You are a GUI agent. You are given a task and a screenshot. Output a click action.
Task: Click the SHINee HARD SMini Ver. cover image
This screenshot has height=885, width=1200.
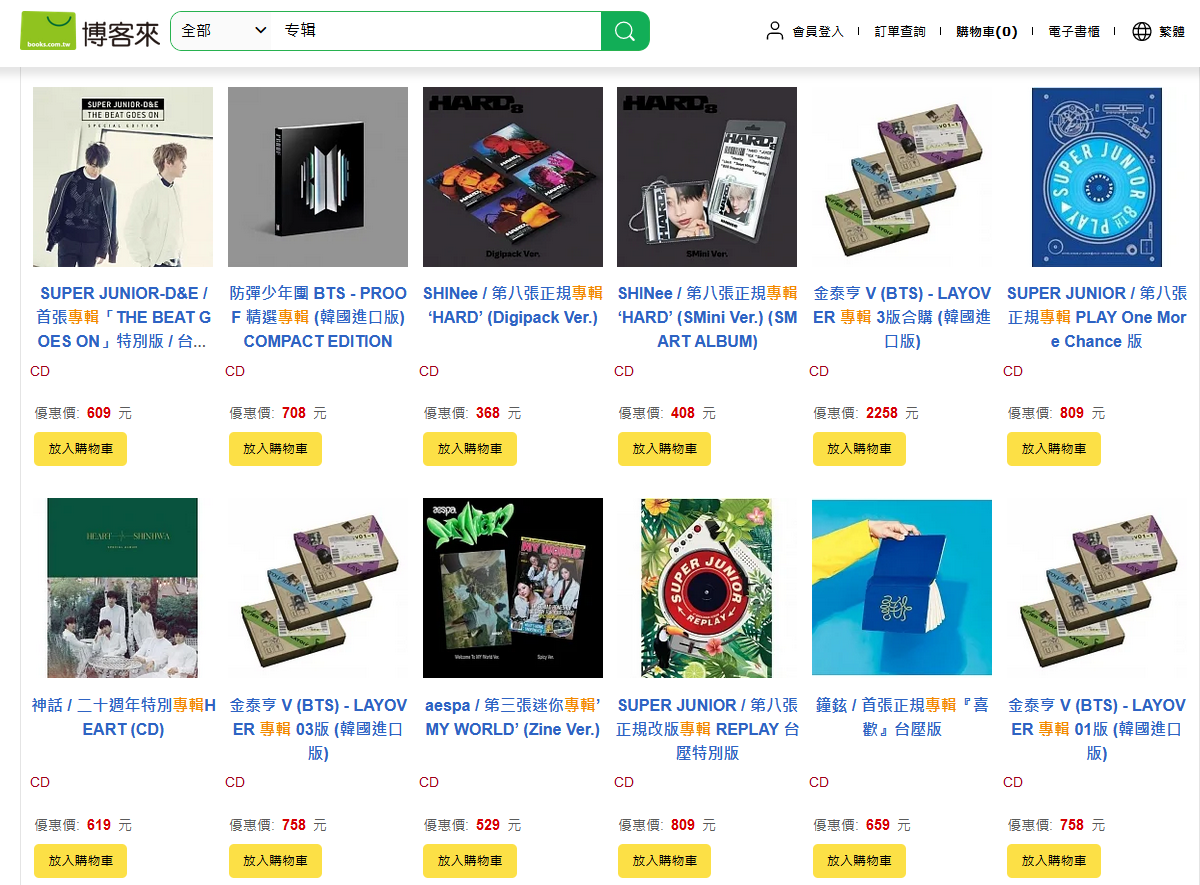pyautogui.click(x=707, y=177)
